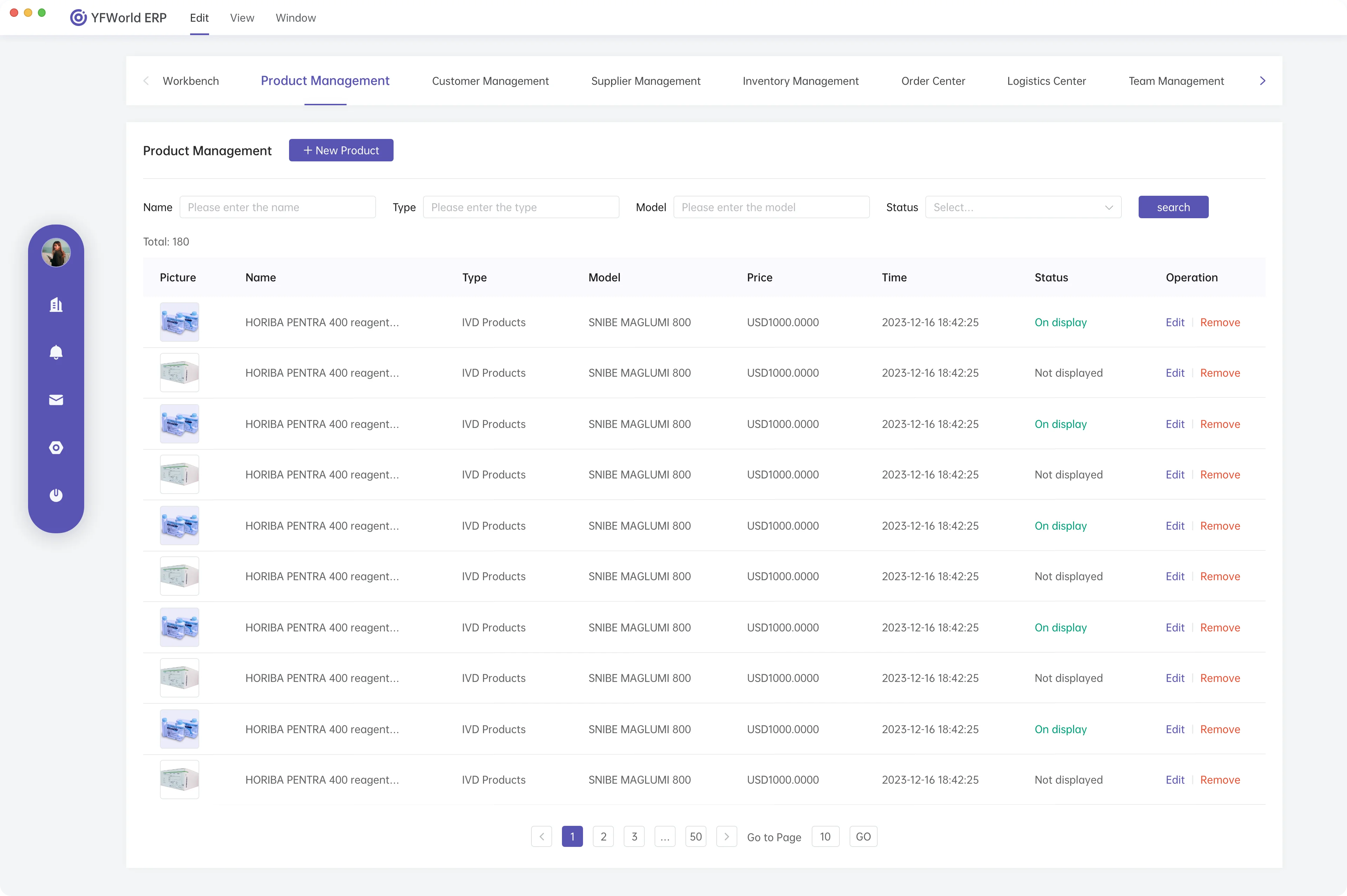Open settings hexagon icon in the sidebar
1347x896 pixels.
tap(56, 447)
